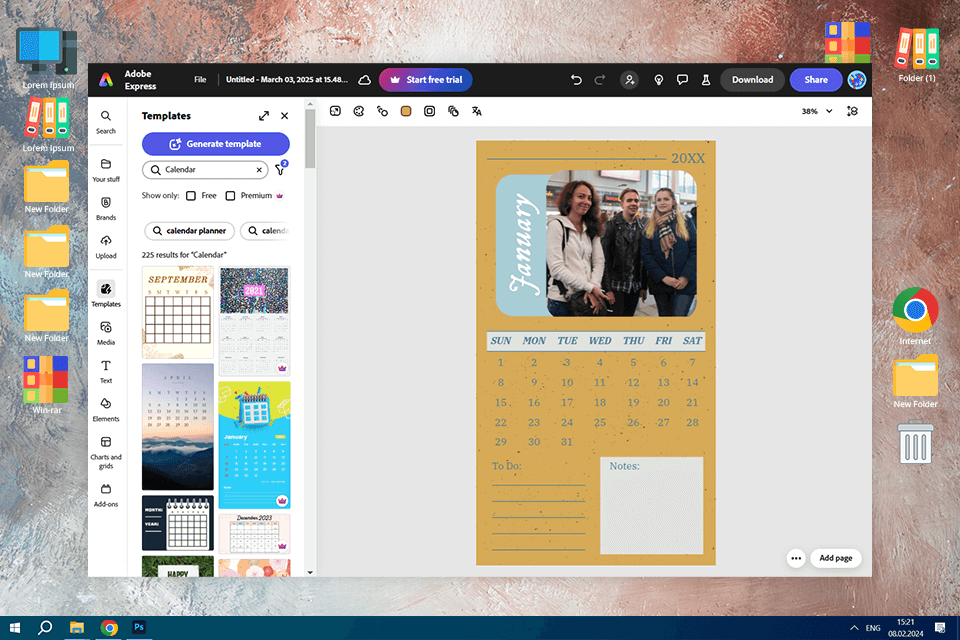Open the Upload panel

click(x=106, y=247)
